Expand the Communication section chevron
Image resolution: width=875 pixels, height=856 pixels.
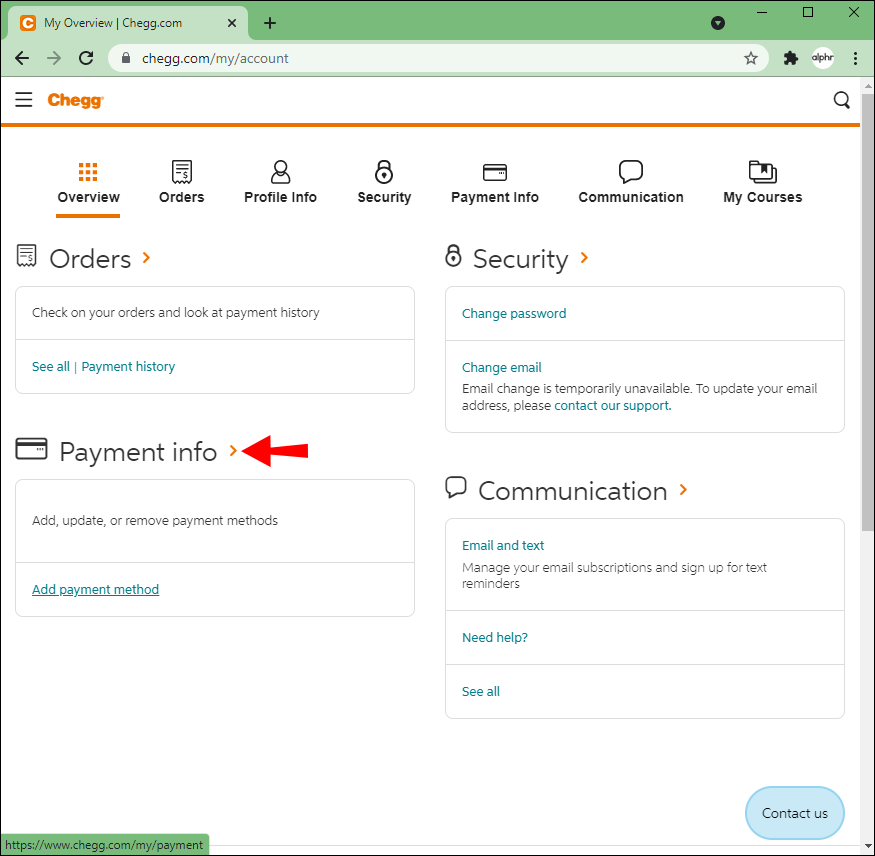click(683, 490)
